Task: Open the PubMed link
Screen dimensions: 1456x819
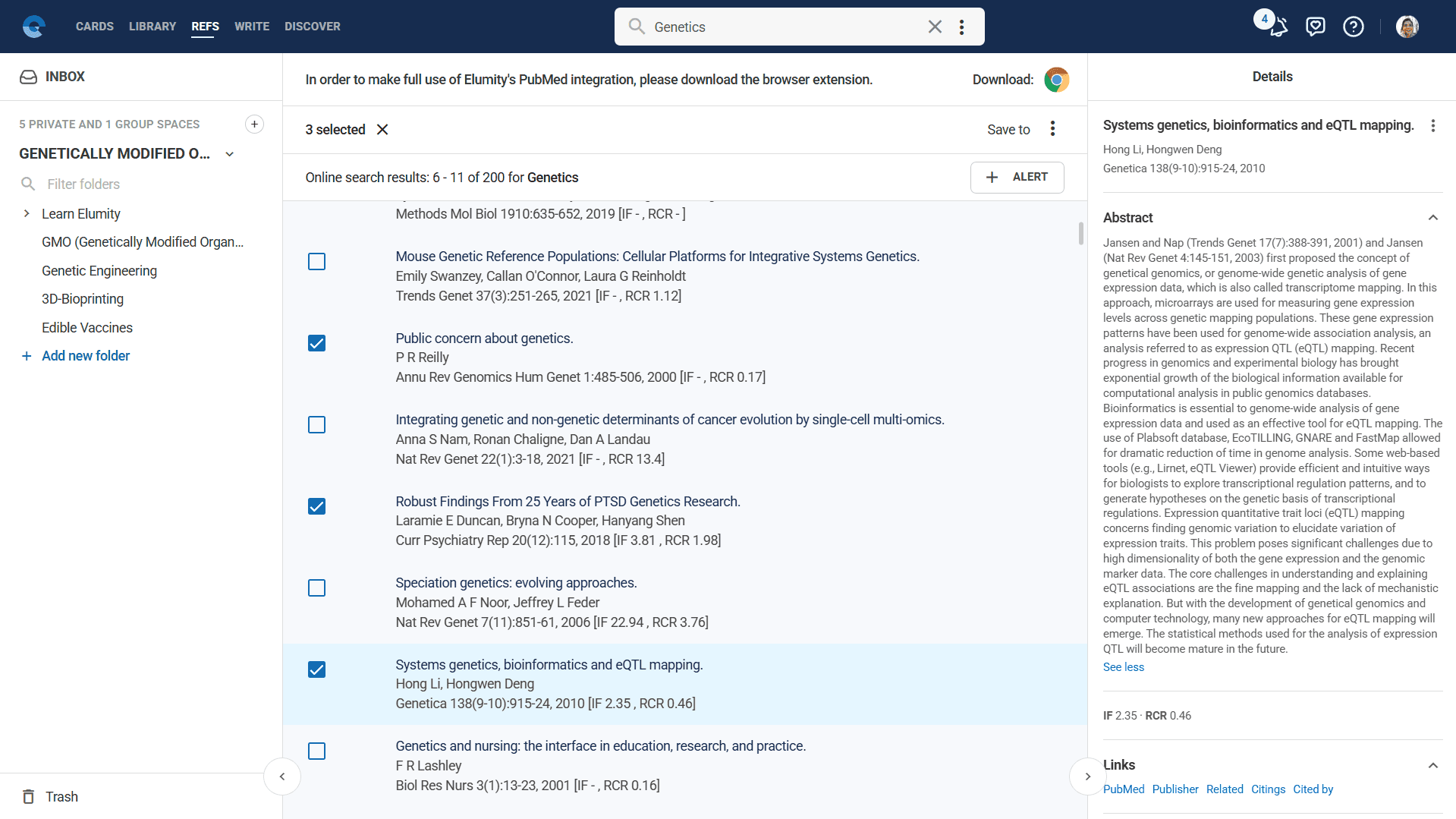Action: coord(1123,789)
